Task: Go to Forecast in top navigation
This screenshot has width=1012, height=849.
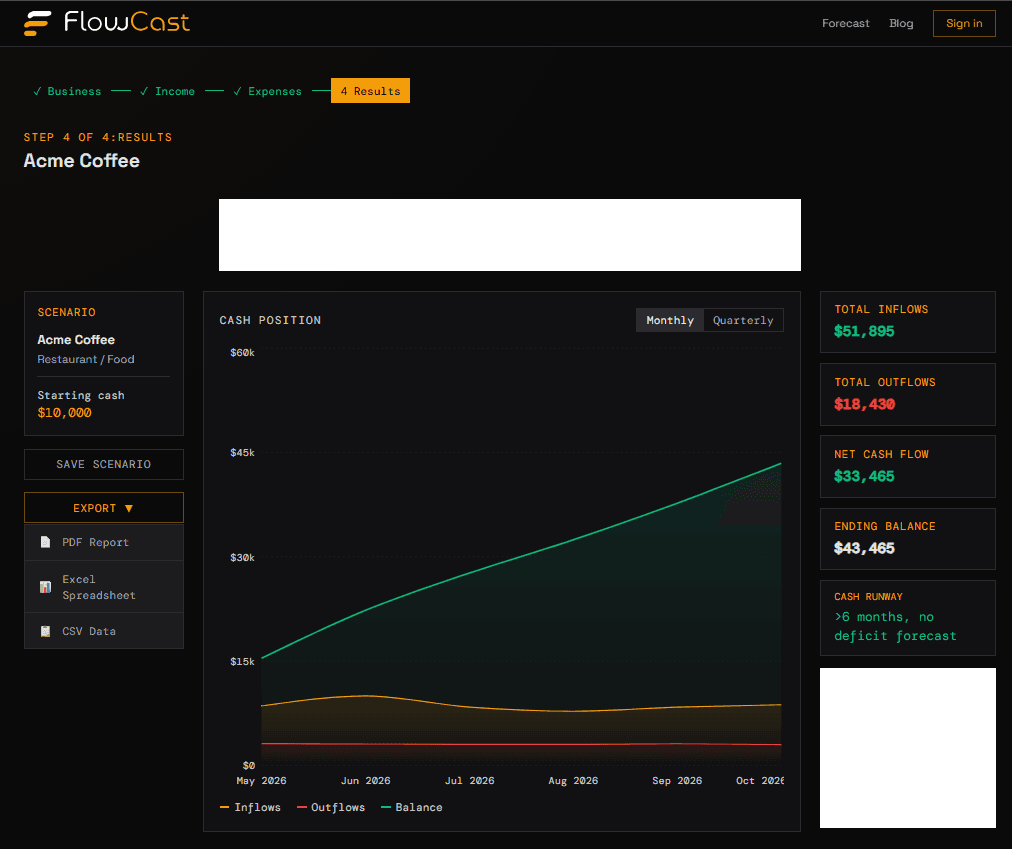Action: tap(845, 23)
